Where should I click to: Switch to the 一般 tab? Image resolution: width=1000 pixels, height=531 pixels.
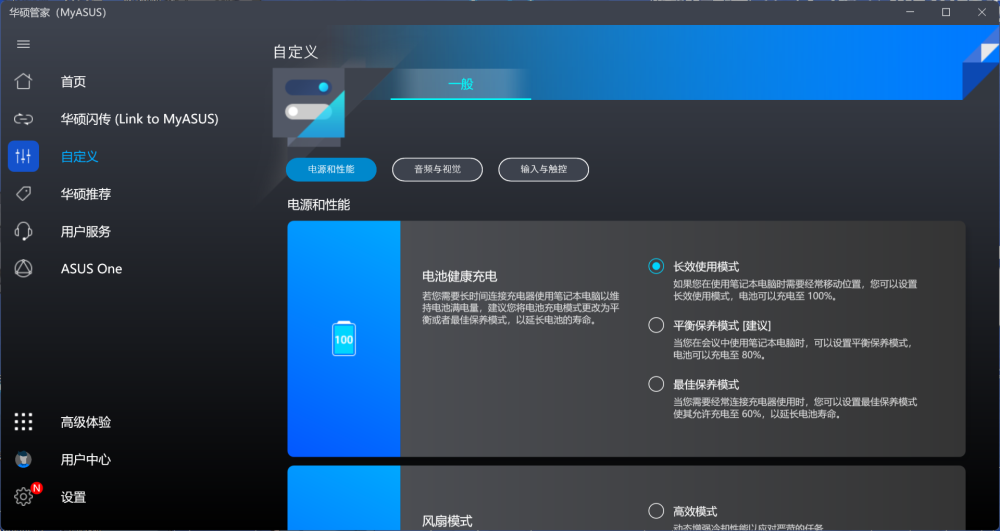[x=460, y=84]
